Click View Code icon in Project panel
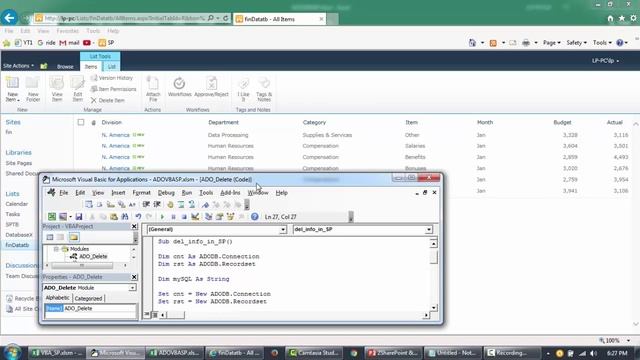The width and height of the screenshot is (640, 360). pos(50,237)
